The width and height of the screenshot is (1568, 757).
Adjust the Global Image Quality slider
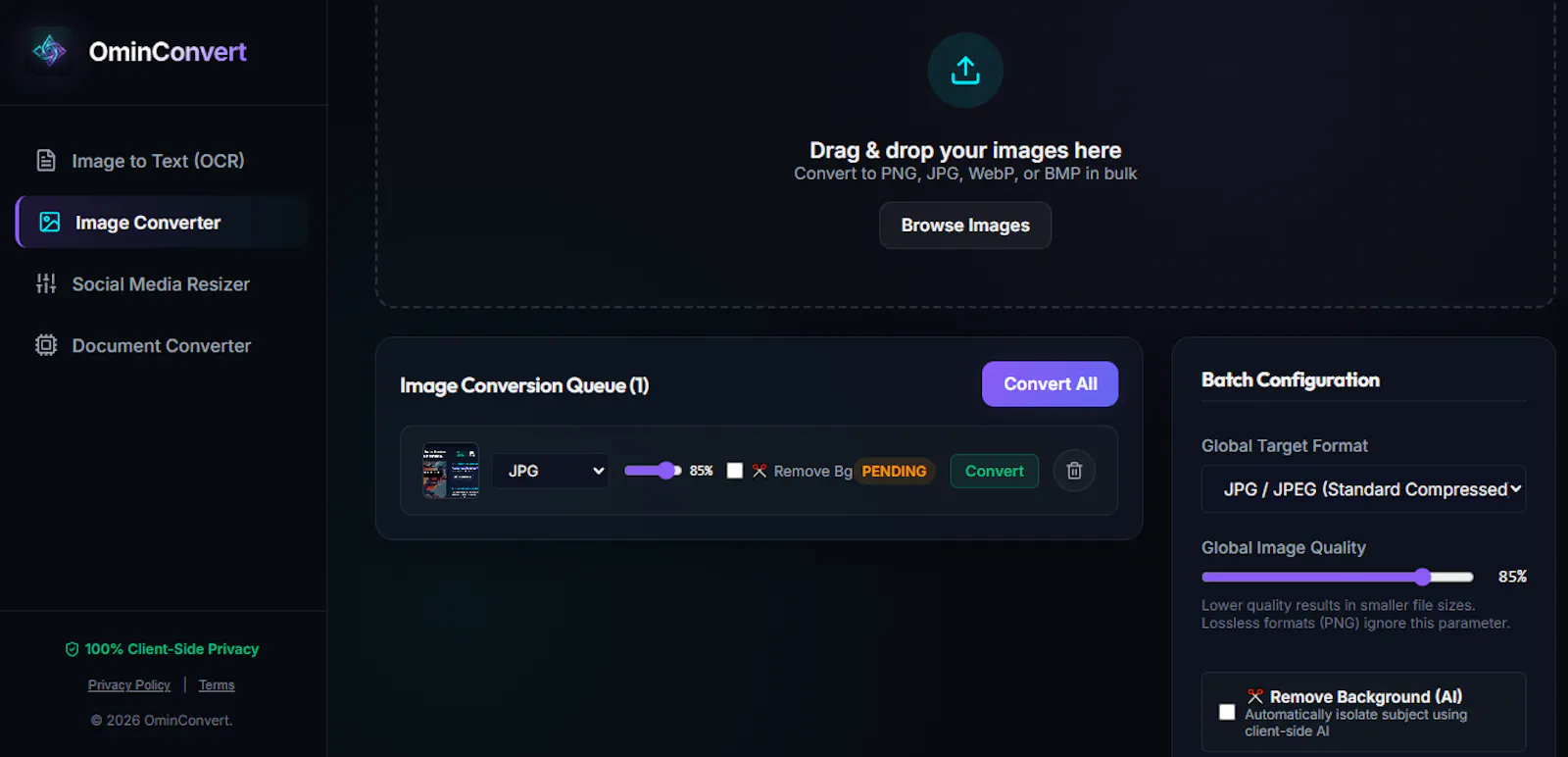tap(1338, 577)
